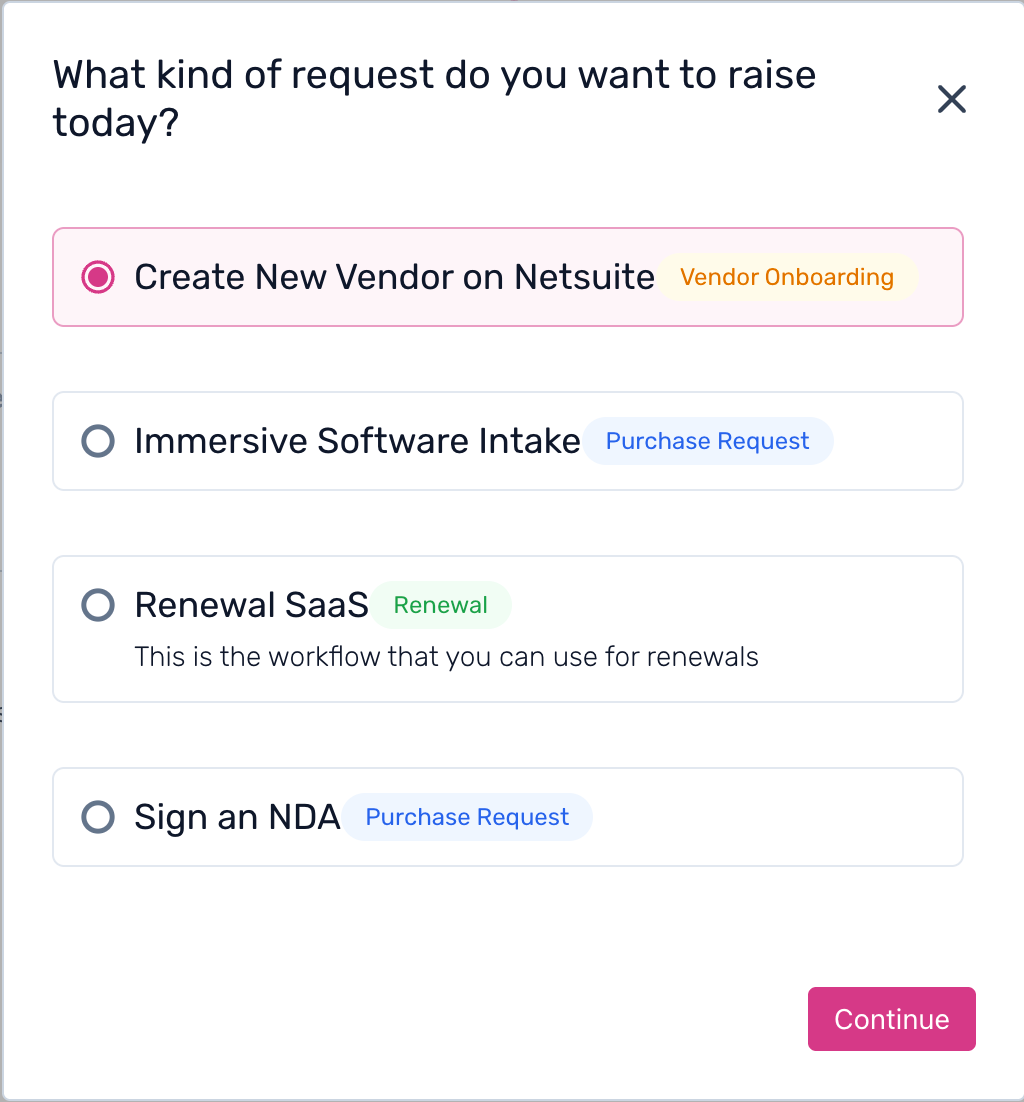The width and height of the screenshot is (1024, 1102).
Task: Click Purchase Request tag beside Sign an NDA
Action: (467, 817)
